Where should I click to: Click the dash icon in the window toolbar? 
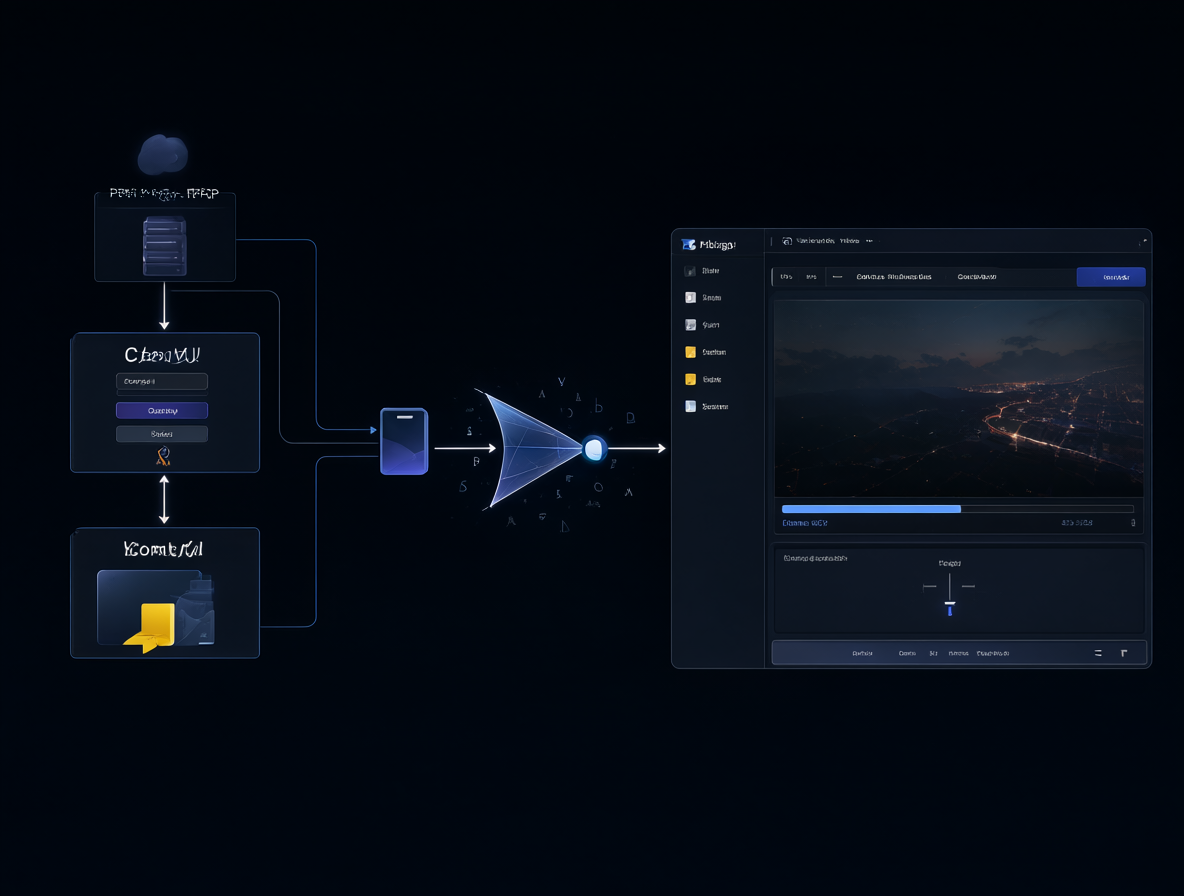pyautogui.click(x=837, y=277)
